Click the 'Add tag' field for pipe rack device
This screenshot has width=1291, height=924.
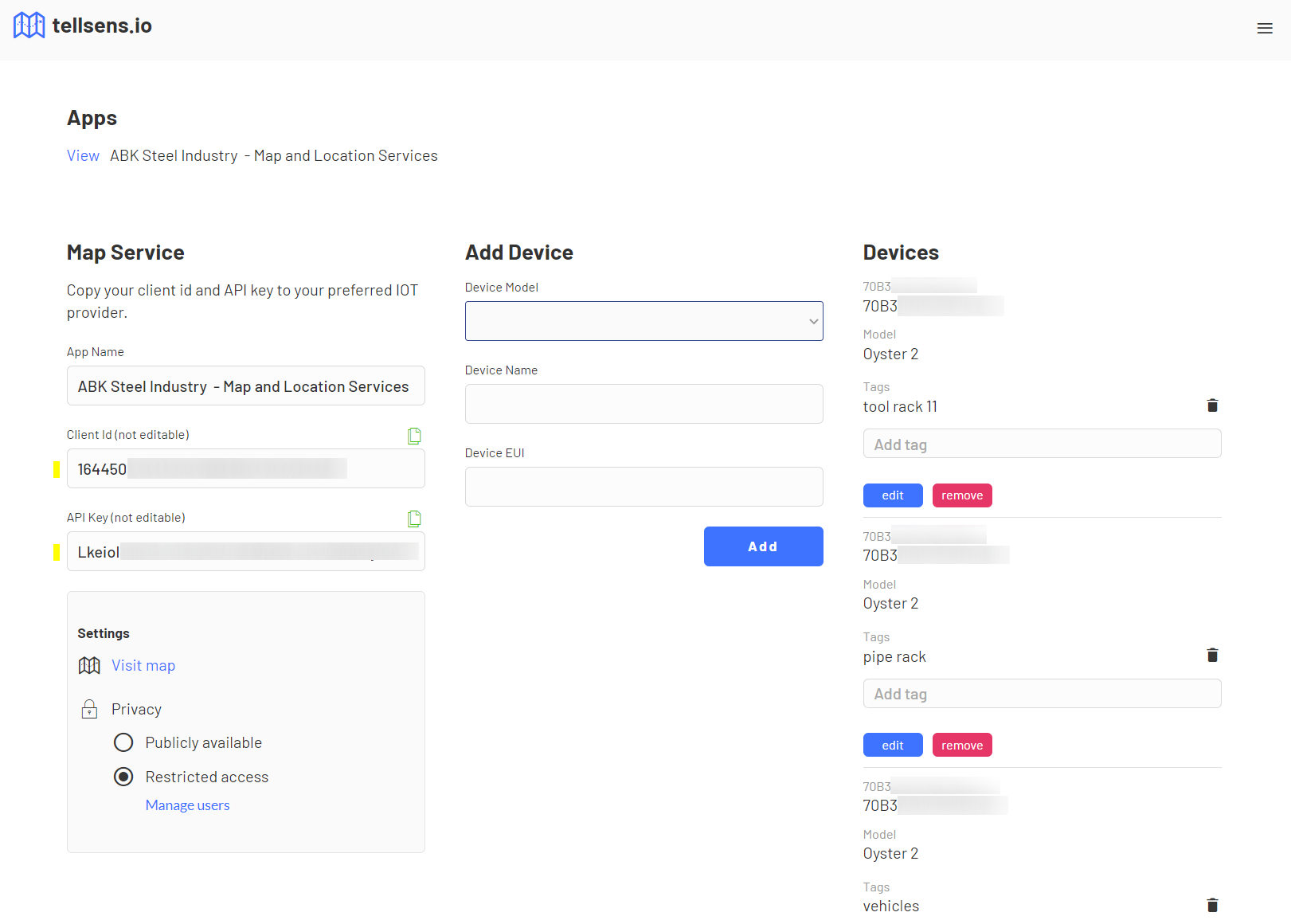[1042, 693]
